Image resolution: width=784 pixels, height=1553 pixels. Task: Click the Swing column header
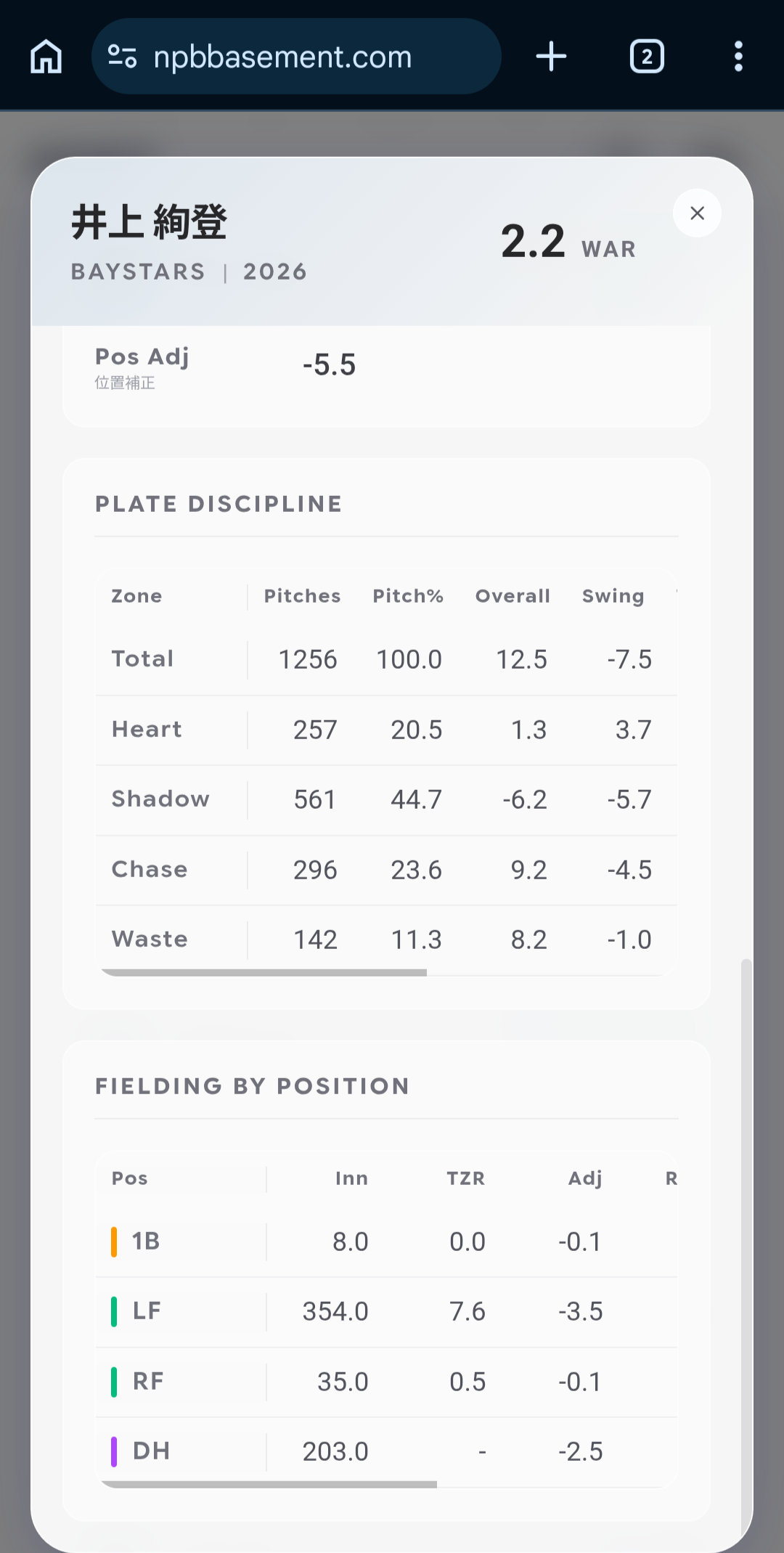(x=613, y=597)
